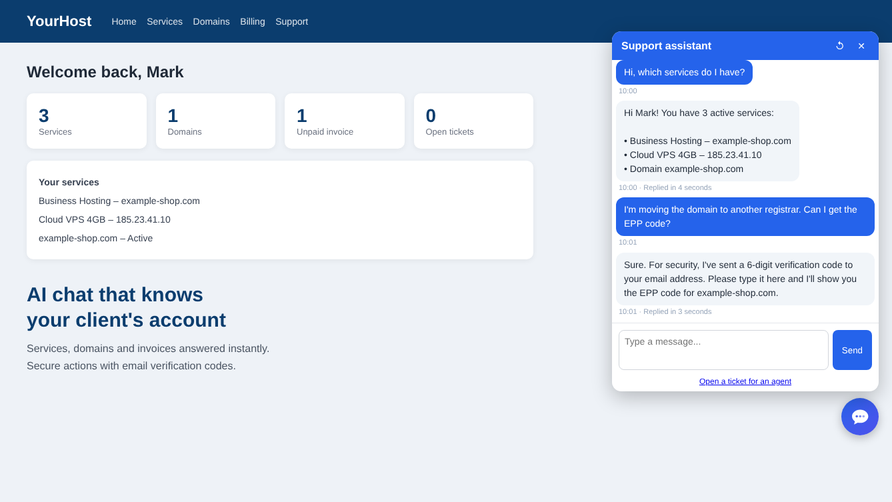The width and height of the screenshot is (892, 502).
Task: Go to Domains in the navigation
Action: coord(211,22)
